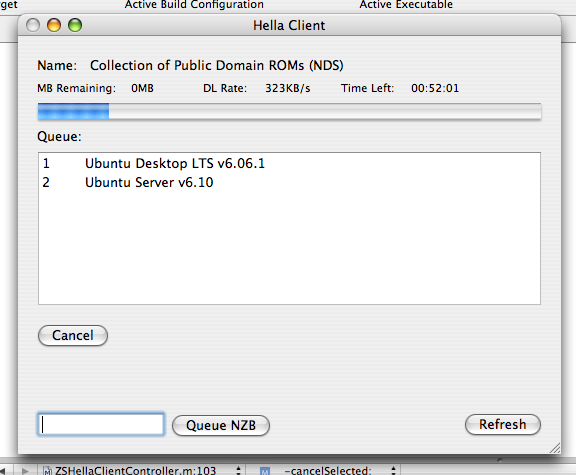Select queue row Ubuntu Server v6.10
This screenshot has height=475, width=576.
[289, 182]
